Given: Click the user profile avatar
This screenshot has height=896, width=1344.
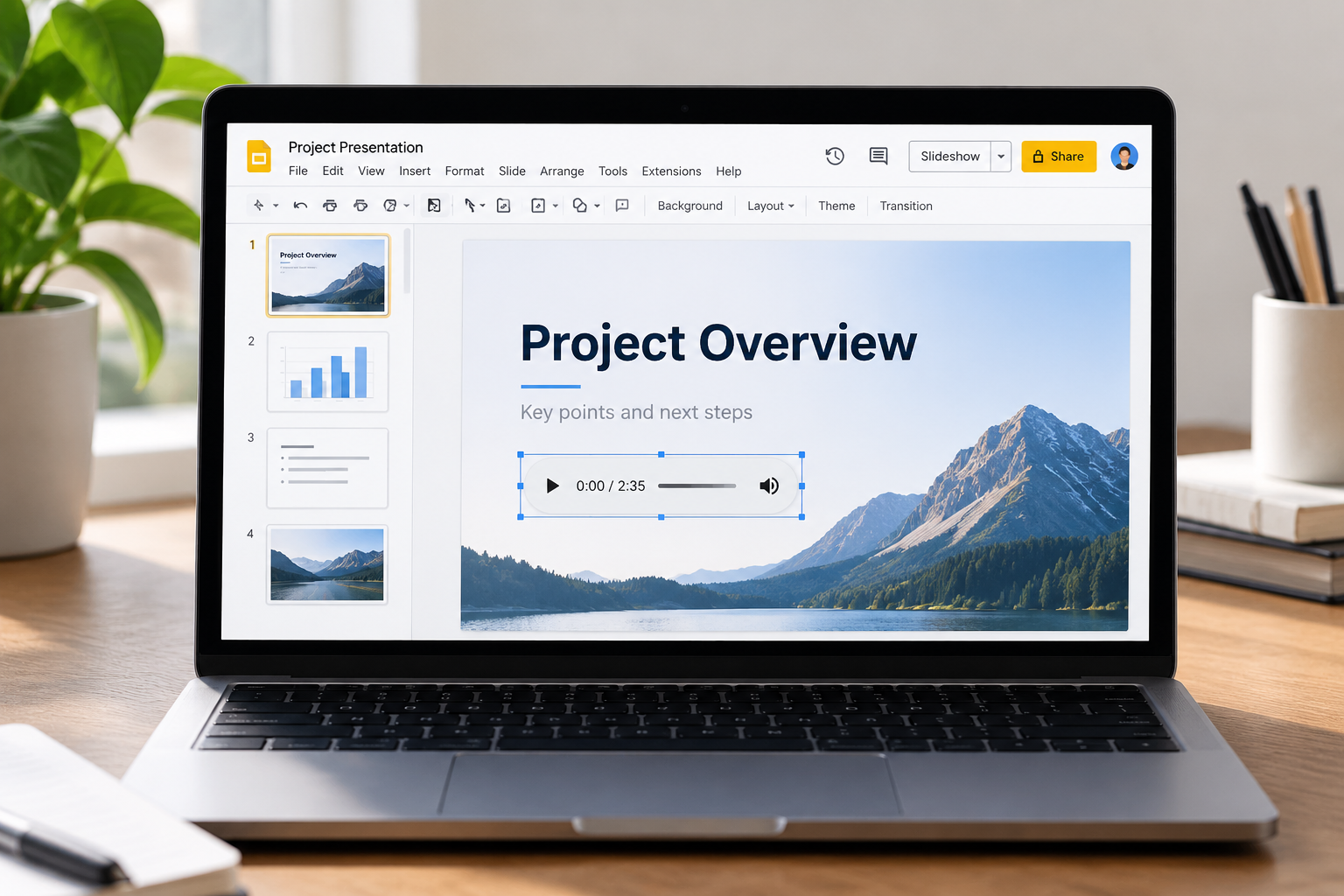Looking at the screenshot, I should [1124, 157].
